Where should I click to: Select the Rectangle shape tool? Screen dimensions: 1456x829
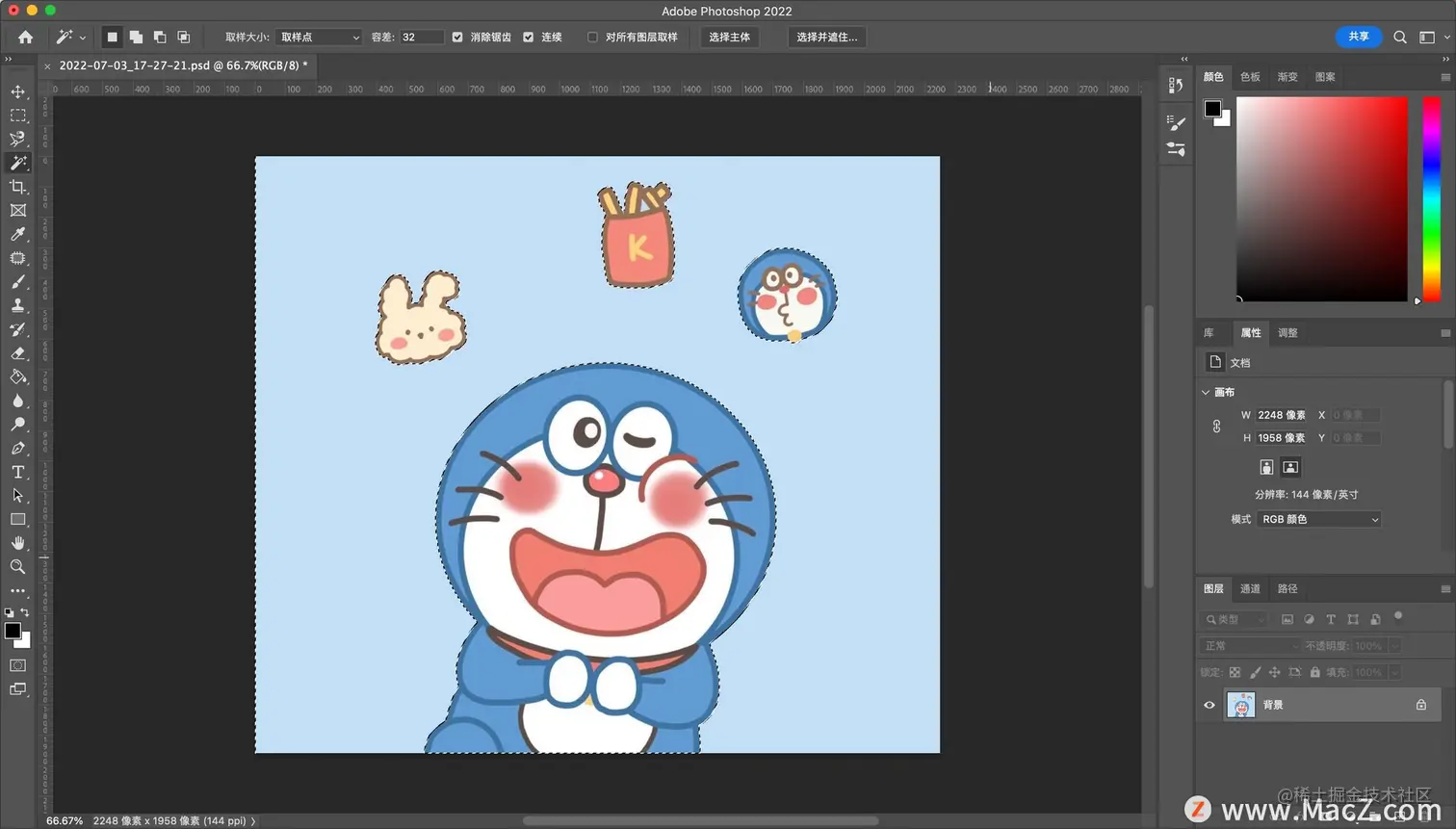(x=17, y=519)
